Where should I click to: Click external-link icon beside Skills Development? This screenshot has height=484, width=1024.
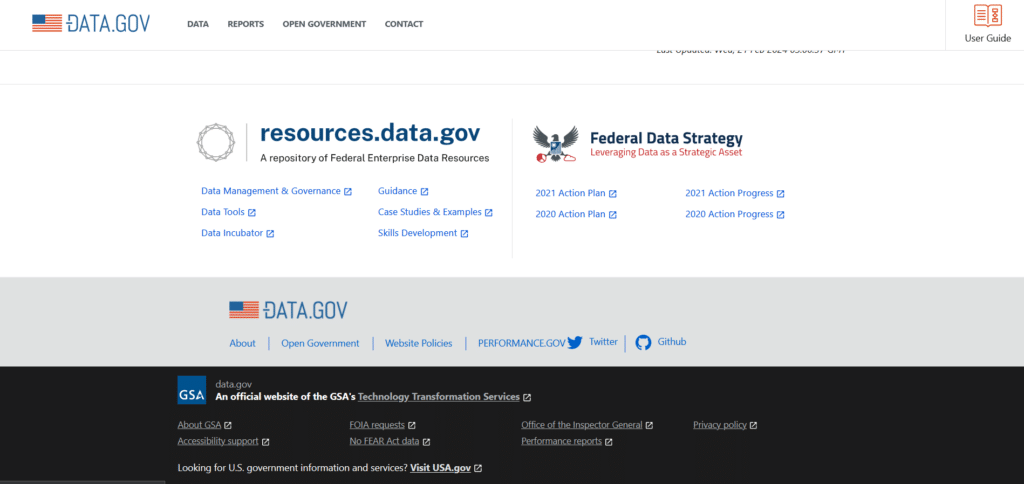click(464, 234)
